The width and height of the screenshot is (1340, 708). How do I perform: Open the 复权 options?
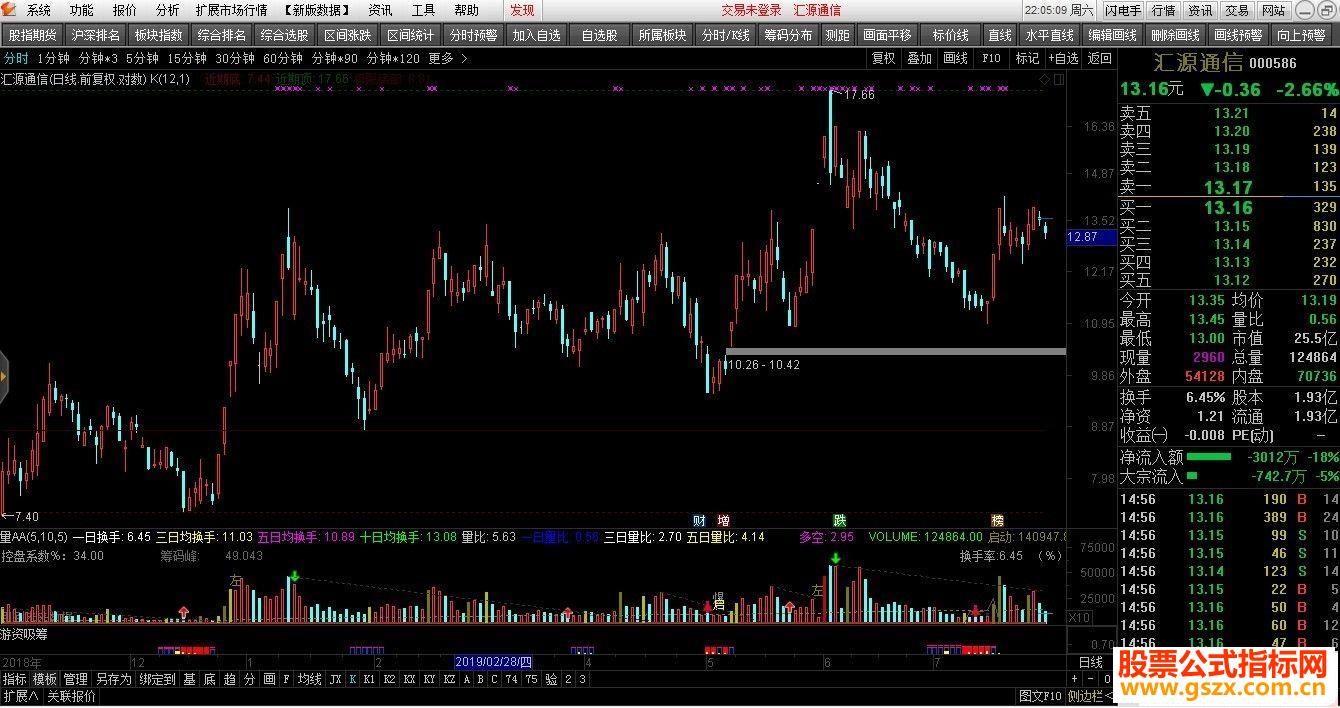tap(884, 58)
